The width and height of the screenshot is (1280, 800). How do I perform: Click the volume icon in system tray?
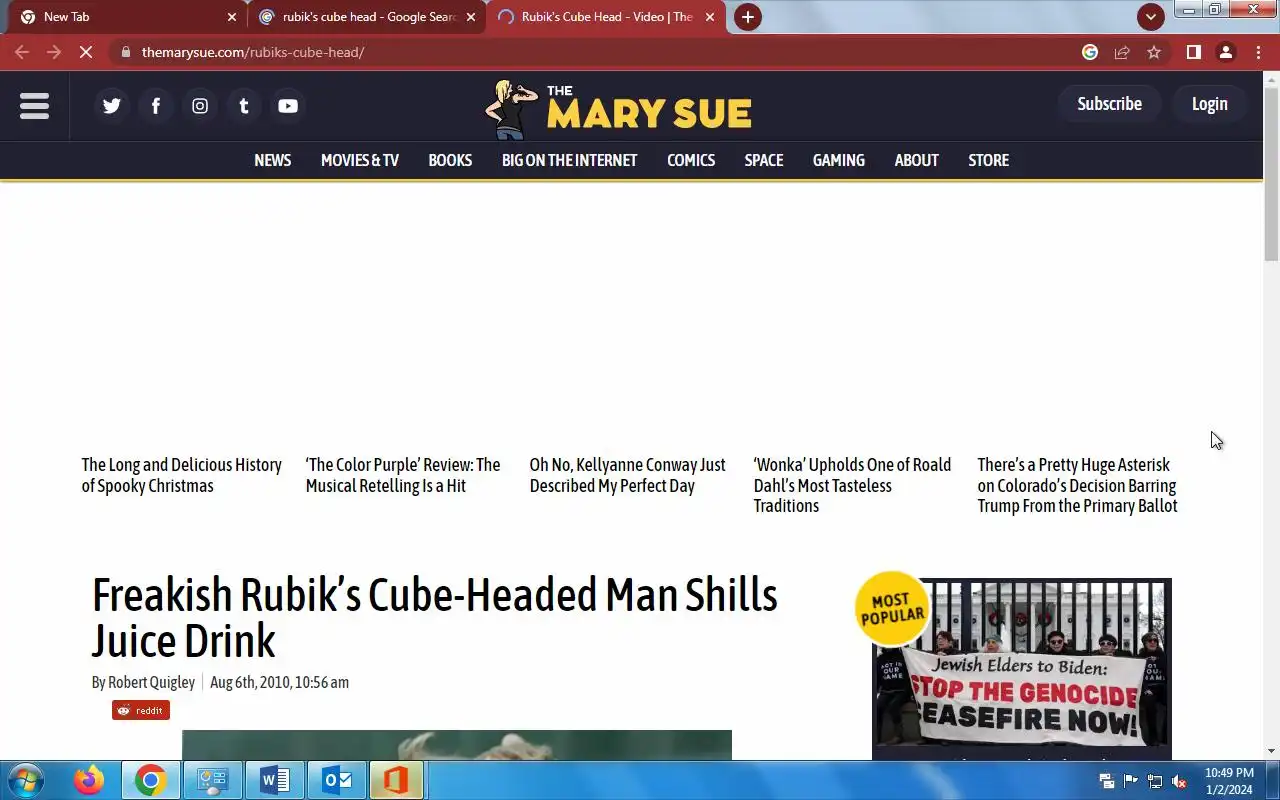tap(1179, 782)
